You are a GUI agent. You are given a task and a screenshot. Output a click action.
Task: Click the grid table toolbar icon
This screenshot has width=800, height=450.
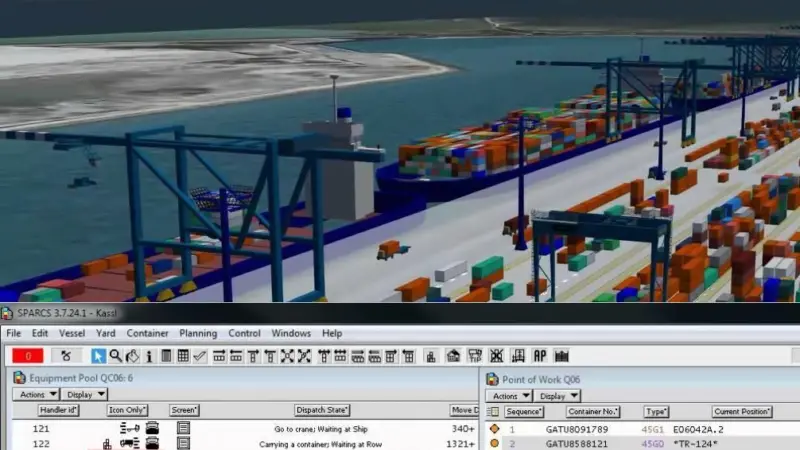pyautogui.click(x=183, y=356)
